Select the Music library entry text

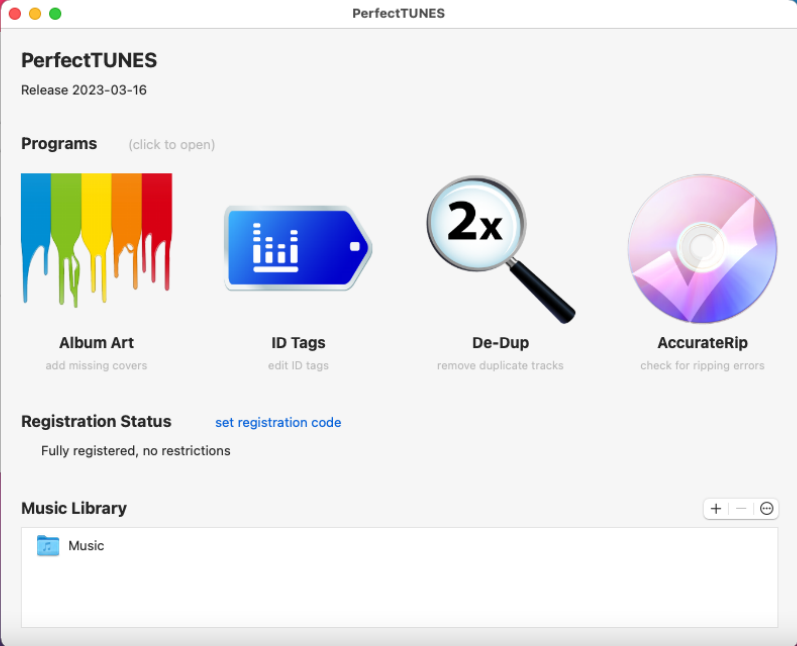click(x=86, y=545)
